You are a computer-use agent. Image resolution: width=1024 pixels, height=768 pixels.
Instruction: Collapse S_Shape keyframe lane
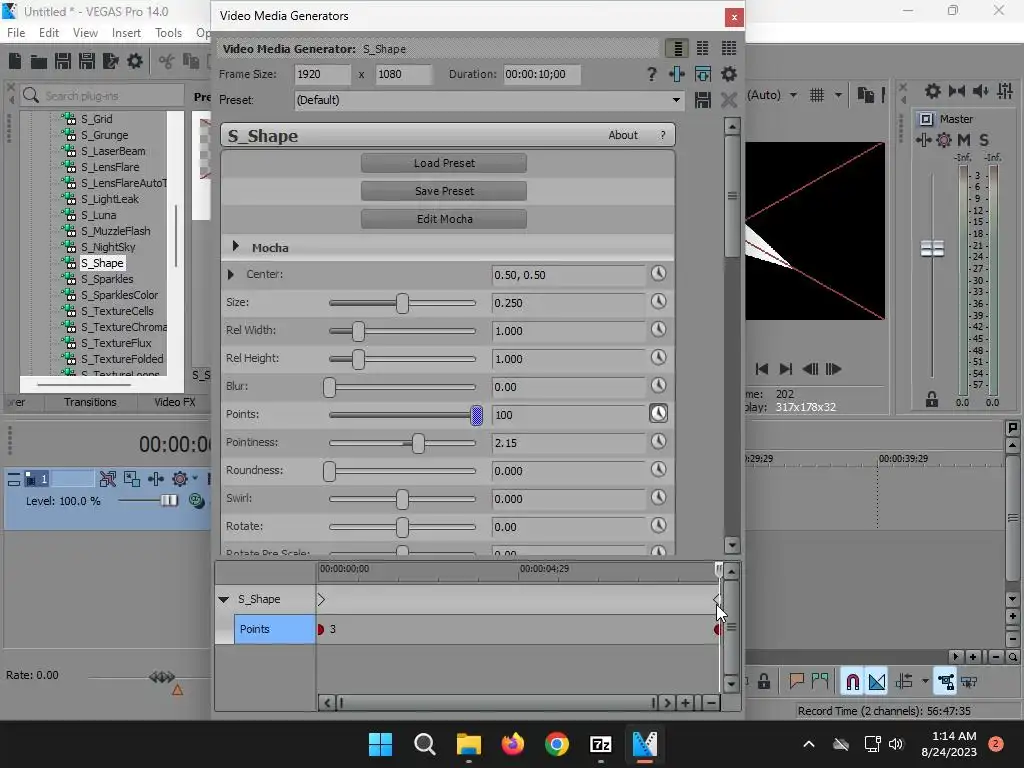tap(223, 599)
